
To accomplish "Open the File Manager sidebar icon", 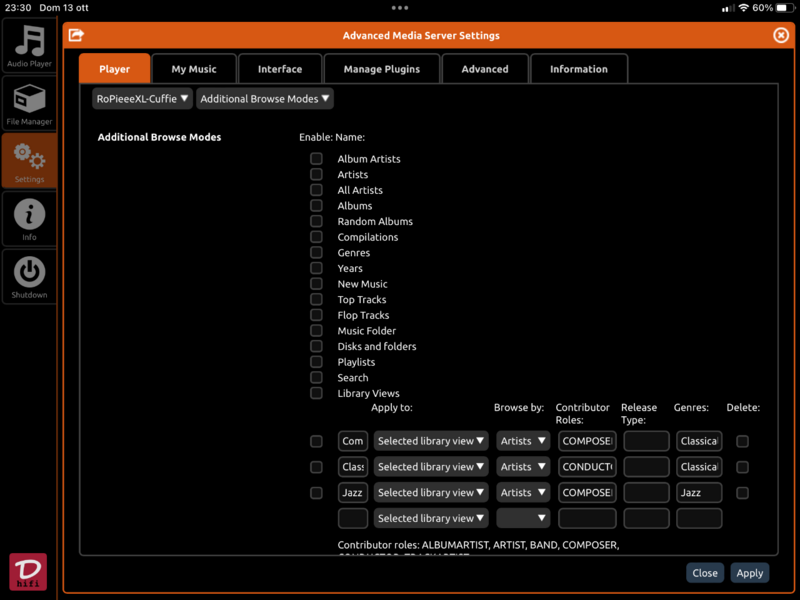I will point(29,104).
